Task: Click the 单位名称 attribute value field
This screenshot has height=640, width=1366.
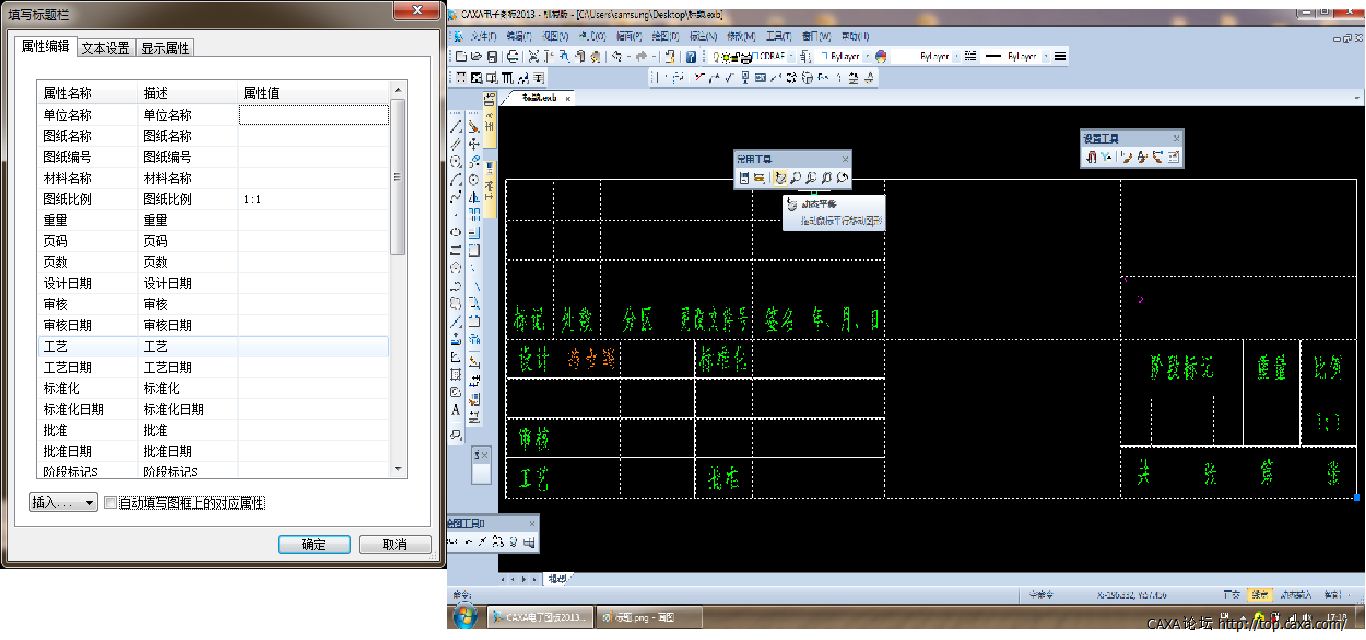Action: (x=313, y=115)
